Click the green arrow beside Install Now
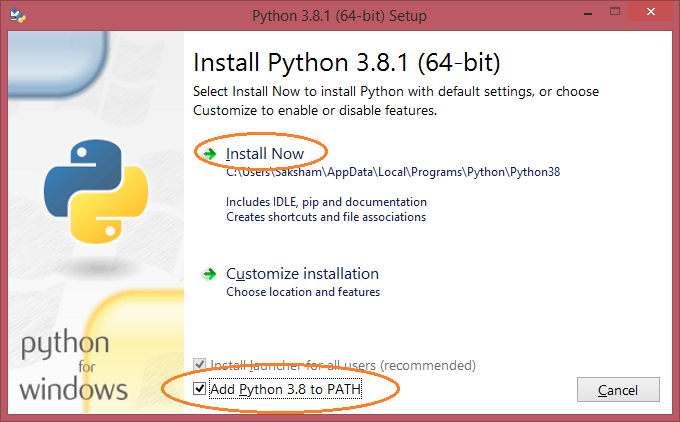680x422 pixels. click(x=210, y=154)
